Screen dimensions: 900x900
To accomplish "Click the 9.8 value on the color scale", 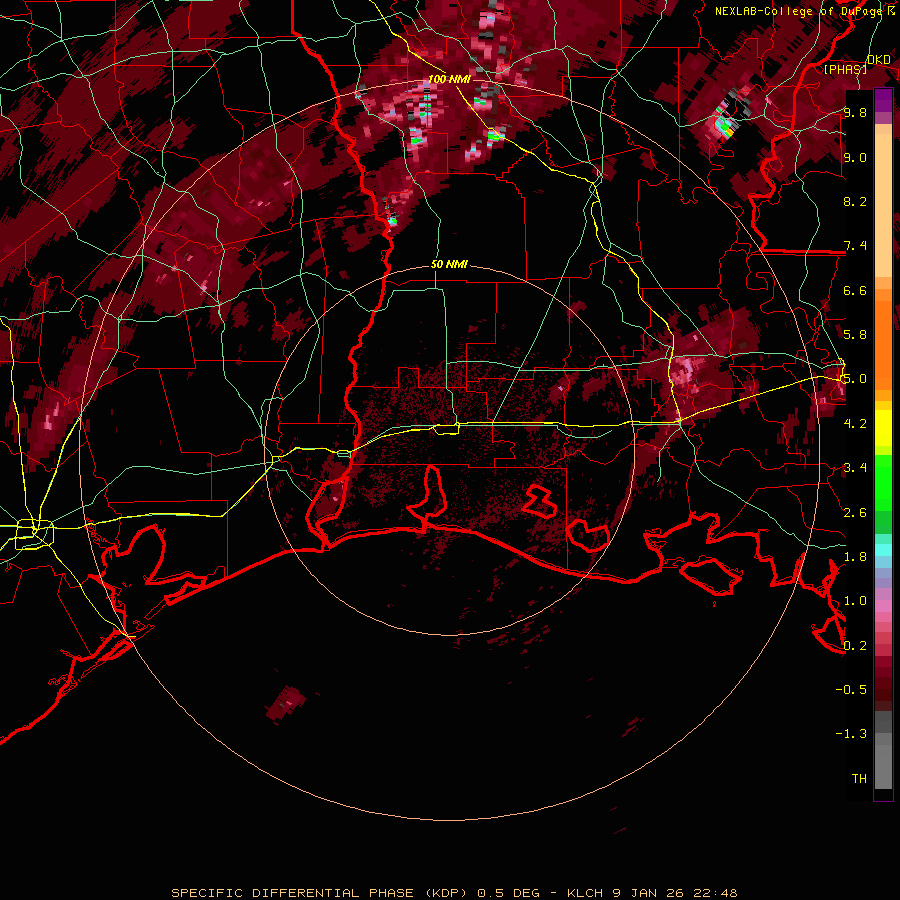I will 855,113.
